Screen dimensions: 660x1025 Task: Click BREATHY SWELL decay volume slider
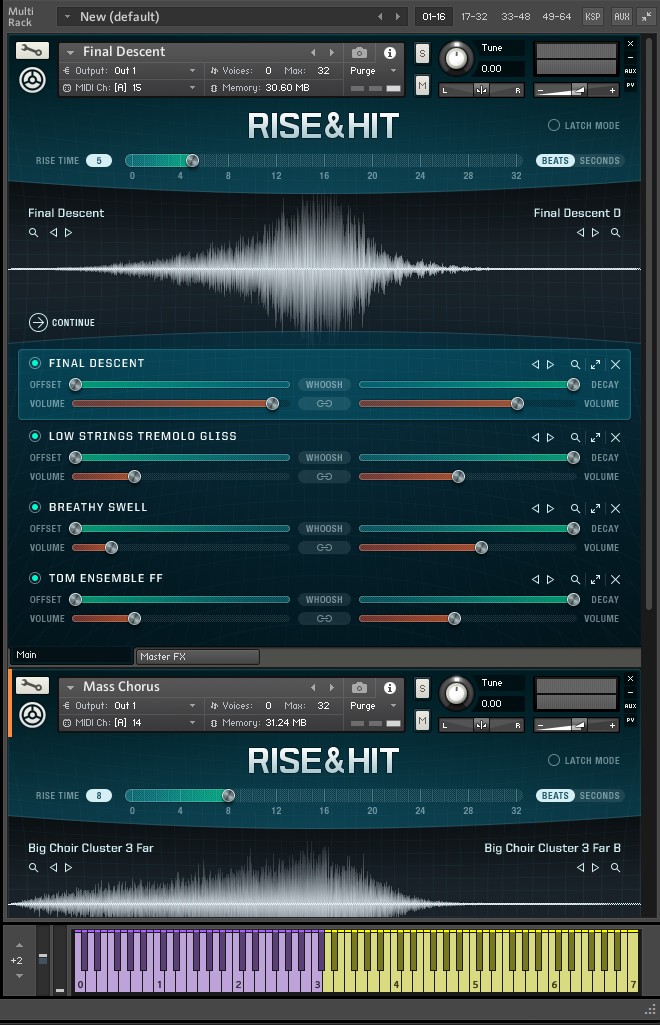pyautogui.click(x=468, y=547)
